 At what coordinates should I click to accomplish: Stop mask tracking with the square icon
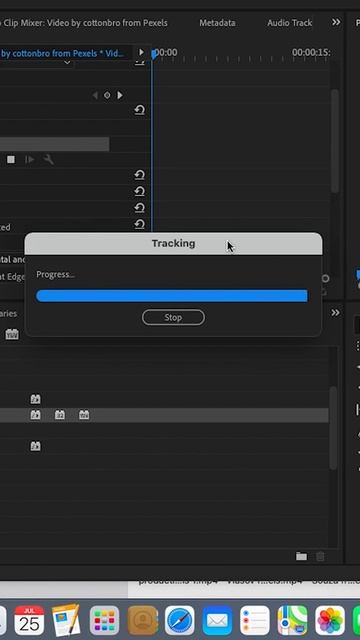(x=11, y=160)
